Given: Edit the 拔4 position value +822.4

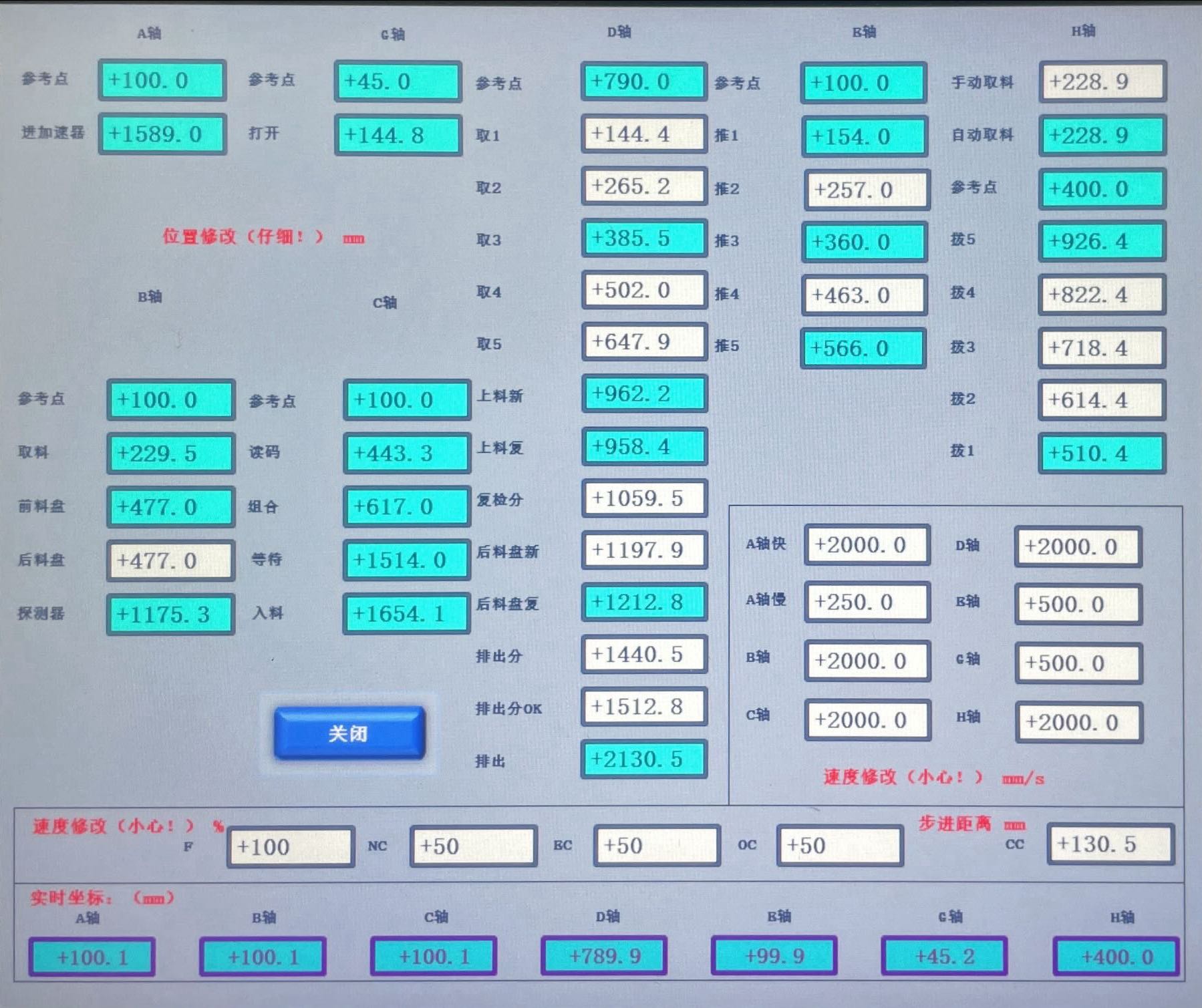Looking at the screenshot, I should pyautogui.click(x=1101, y=295).
